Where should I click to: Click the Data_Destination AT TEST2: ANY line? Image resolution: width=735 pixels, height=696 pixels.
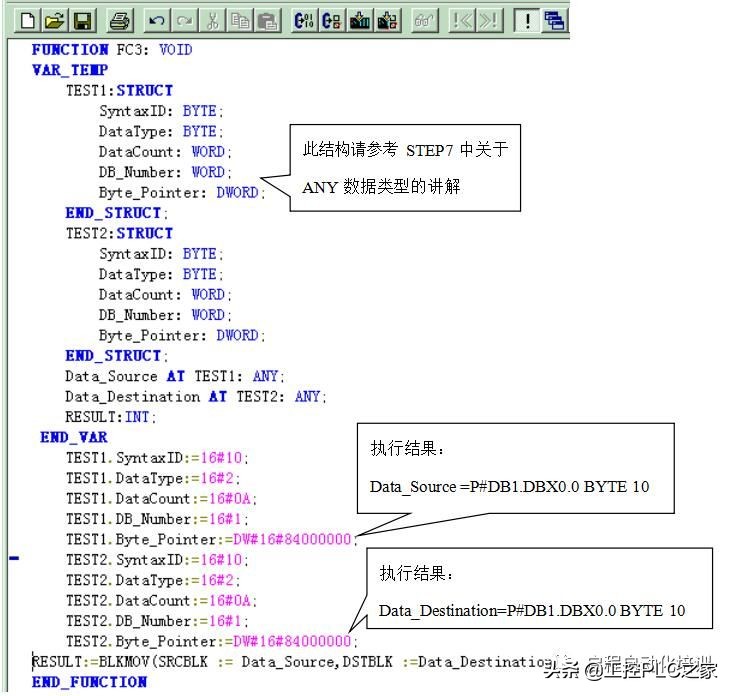click(x=195, y=397)
